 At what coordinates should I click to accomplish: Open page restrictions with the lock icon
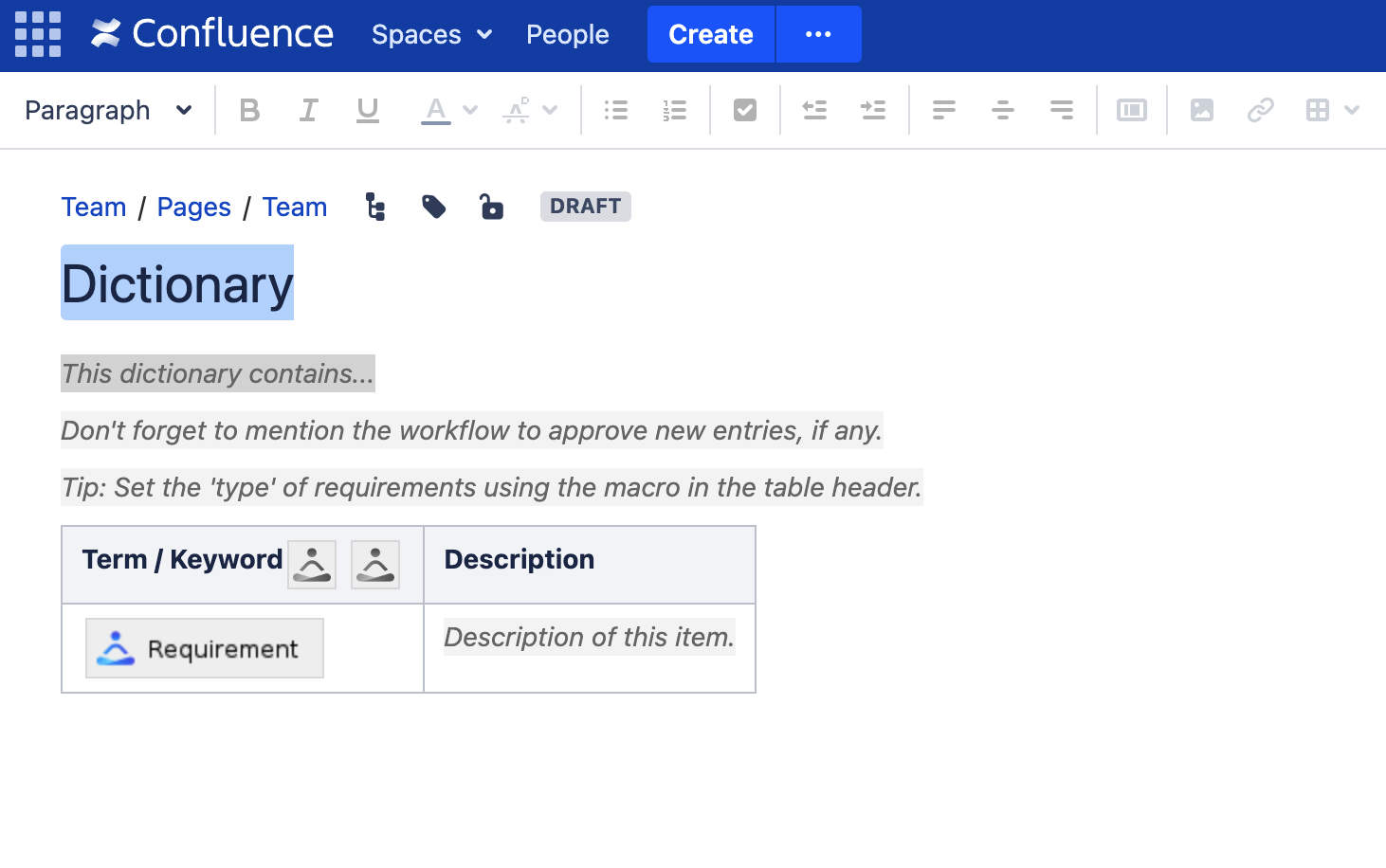(x=492, y=207)
